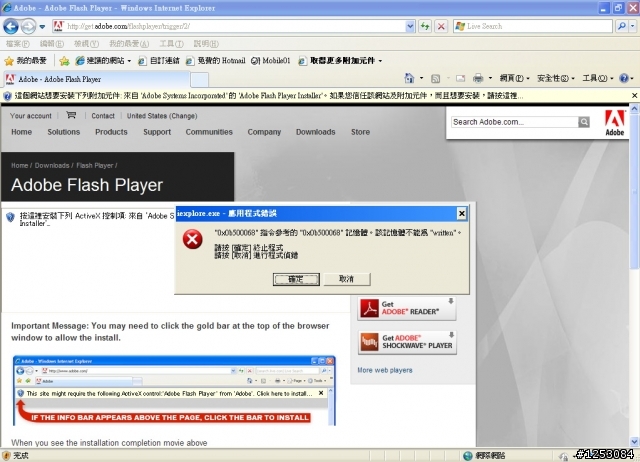Click the ActiveX shield icon on page
Viewport: 640px width, 462px height.
[x=10, y=217]
